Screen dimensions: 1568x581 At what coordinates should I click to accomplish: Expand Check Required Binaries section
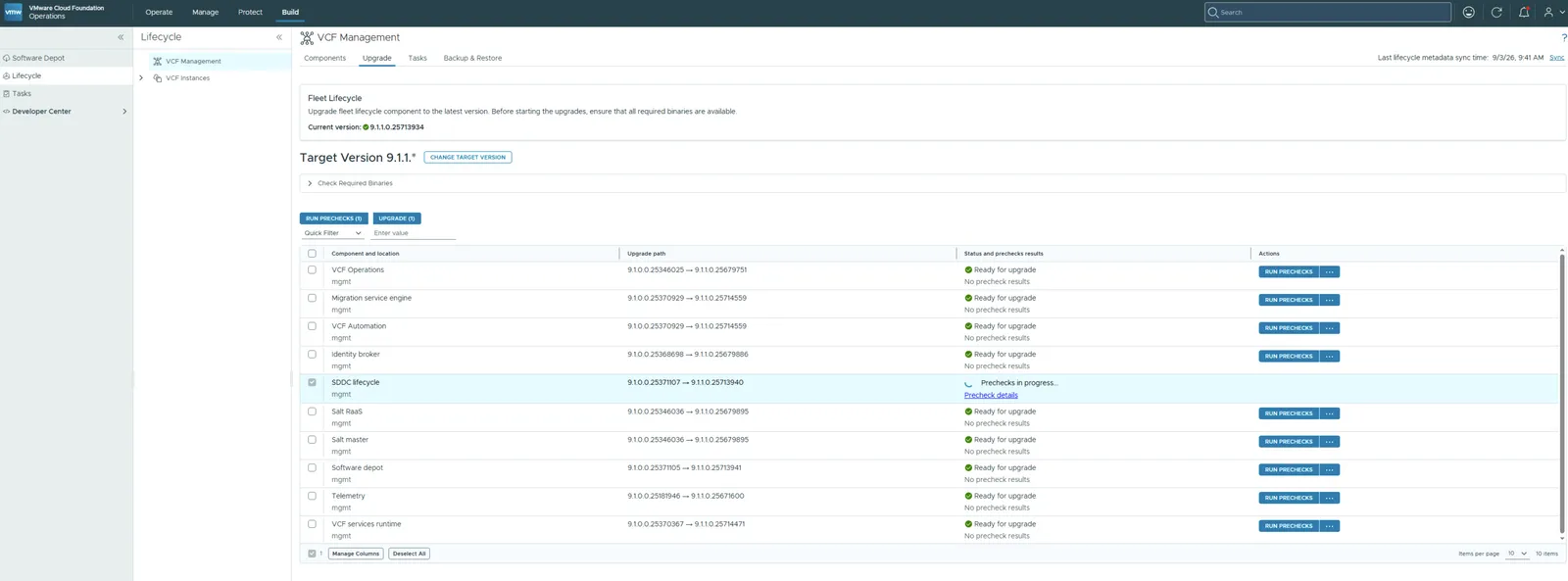tap(310, 183)
